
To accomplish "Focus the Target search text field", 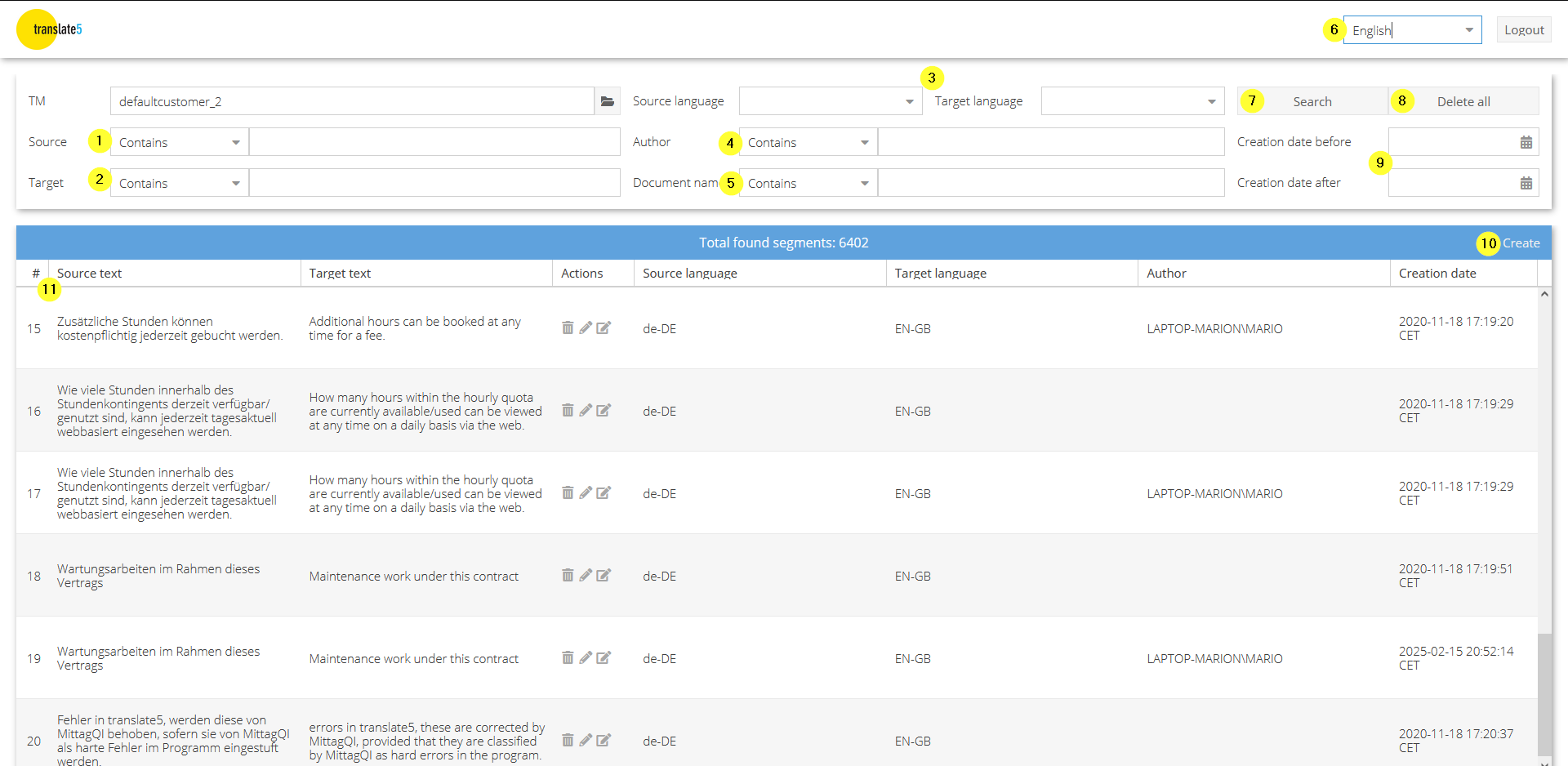I will pos(434,183).
